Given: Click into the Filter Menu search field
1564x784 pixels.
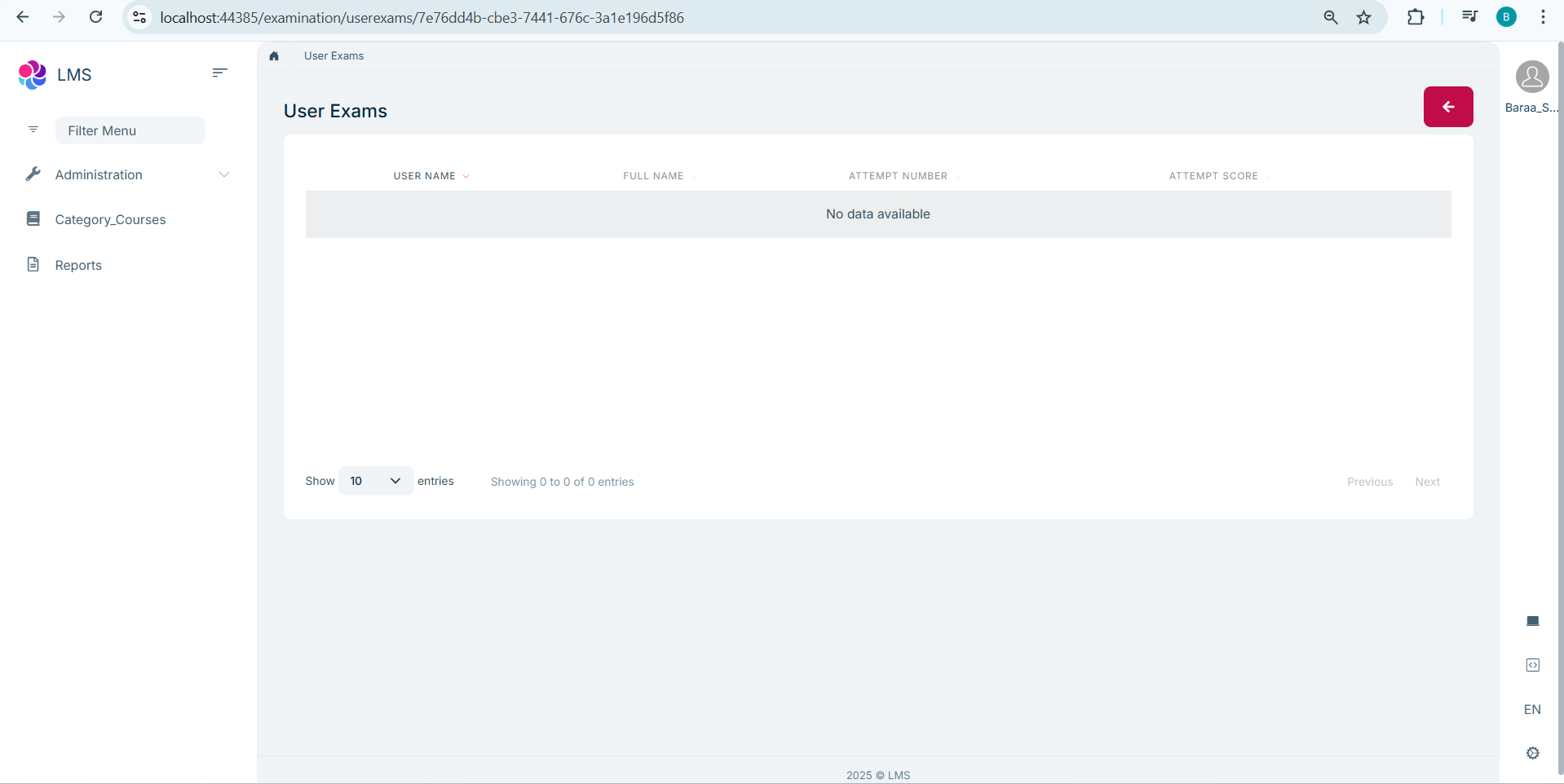Looking at the screenshot, I should click(x=130, y=130).
